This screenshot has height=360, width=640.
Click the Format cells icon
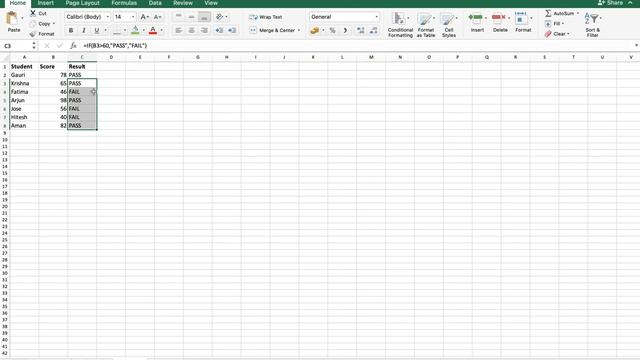point(520,17)
